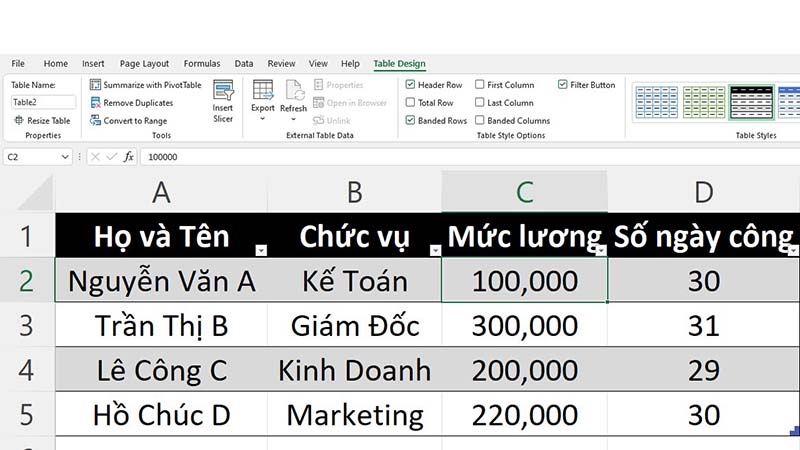Click the cancel X icon in formula bar
Screen dimensions: 800x450
(95, 157)
